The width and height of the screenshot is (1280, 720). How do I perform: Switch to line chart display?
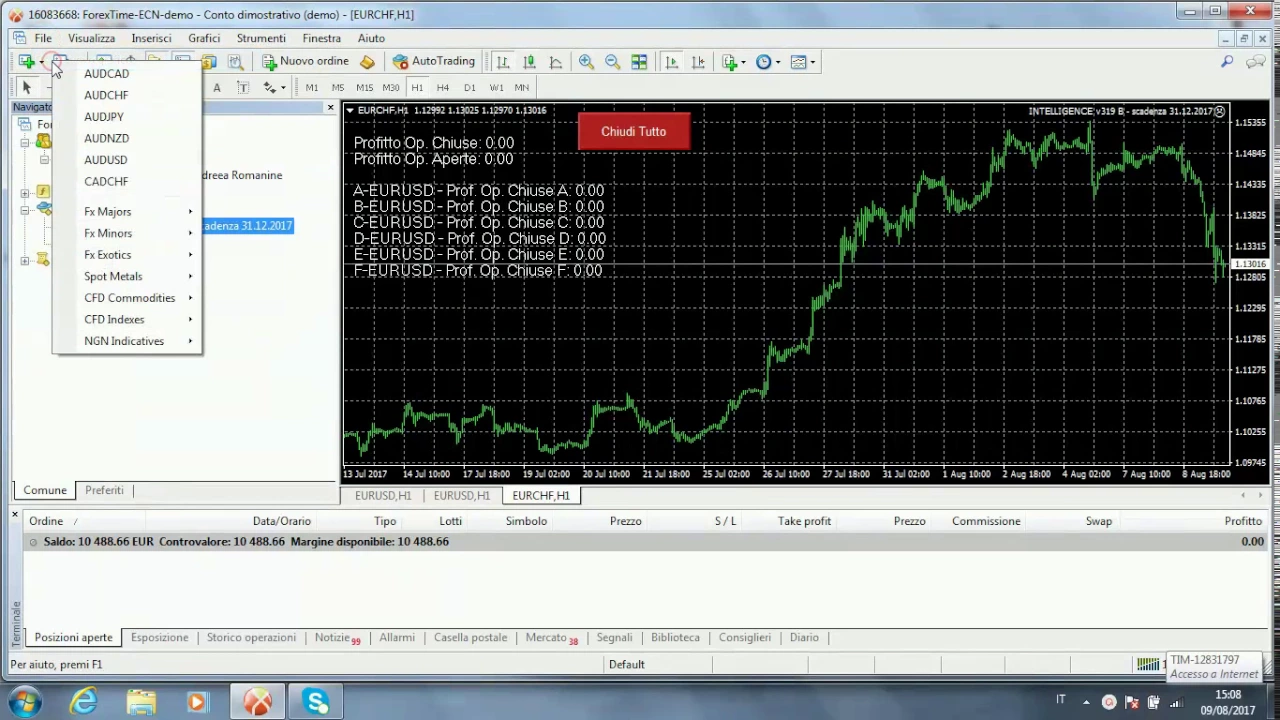click(556, 62)
